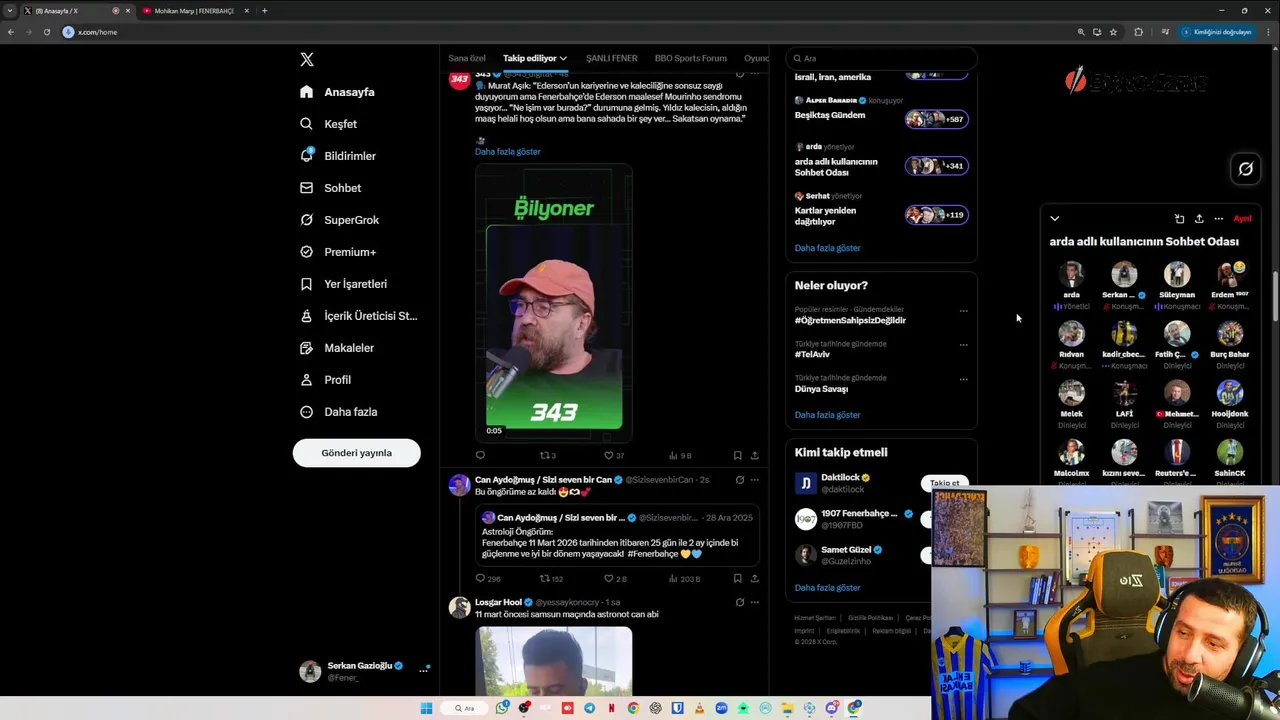The height and width of the screenshot is (720, 1280).
Task: Repost the 343 post with 3 reposts
Action: coord(547,455)
